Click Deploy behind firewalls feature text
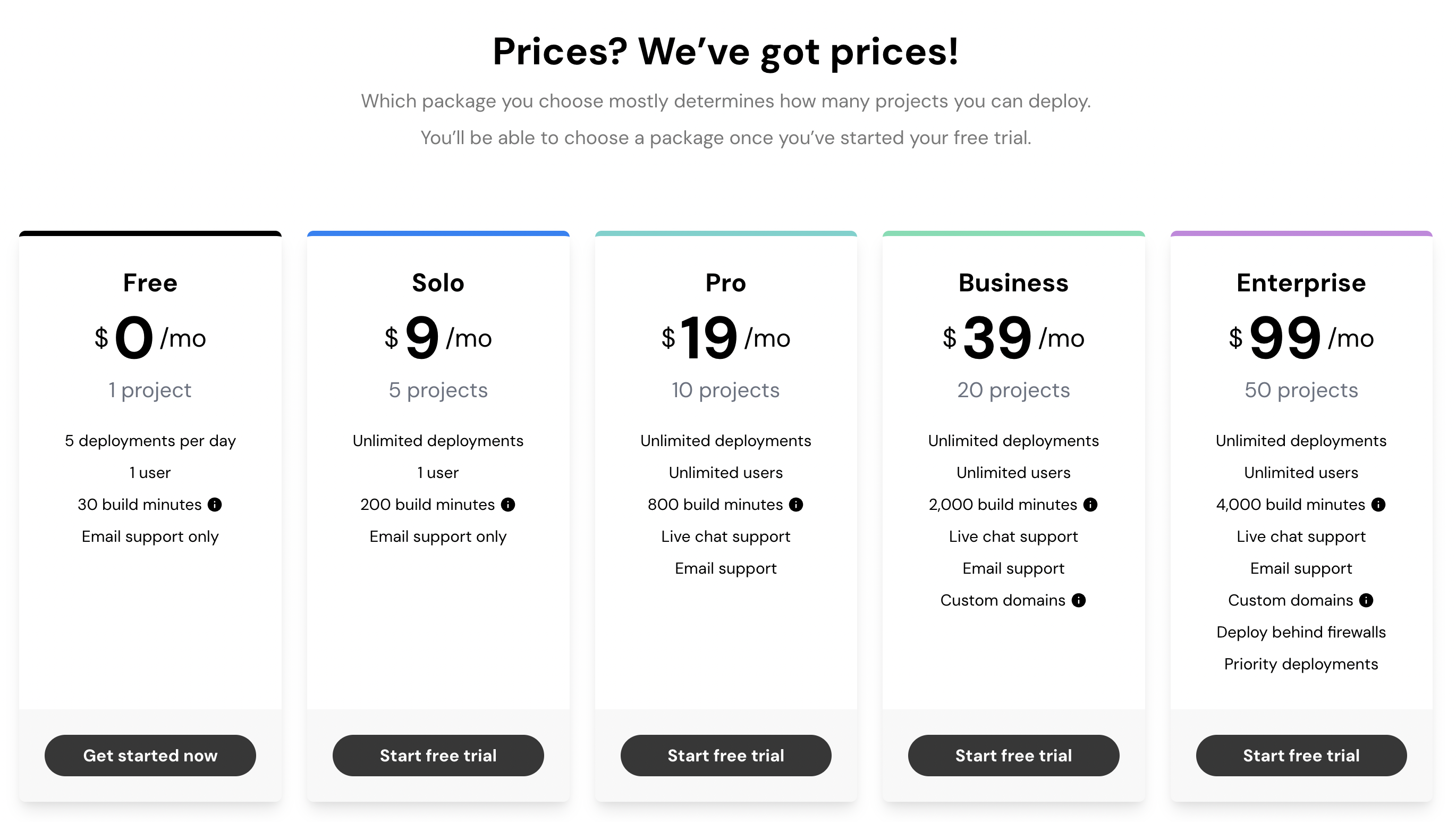 1301,633
